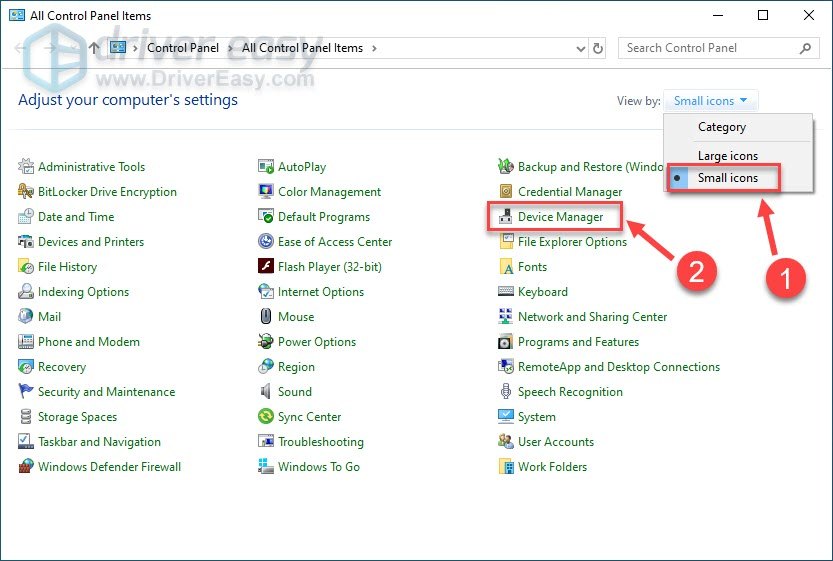Click Control Panel in the breadcrumb path
This screenshot has height=561, width=833.
183,48
